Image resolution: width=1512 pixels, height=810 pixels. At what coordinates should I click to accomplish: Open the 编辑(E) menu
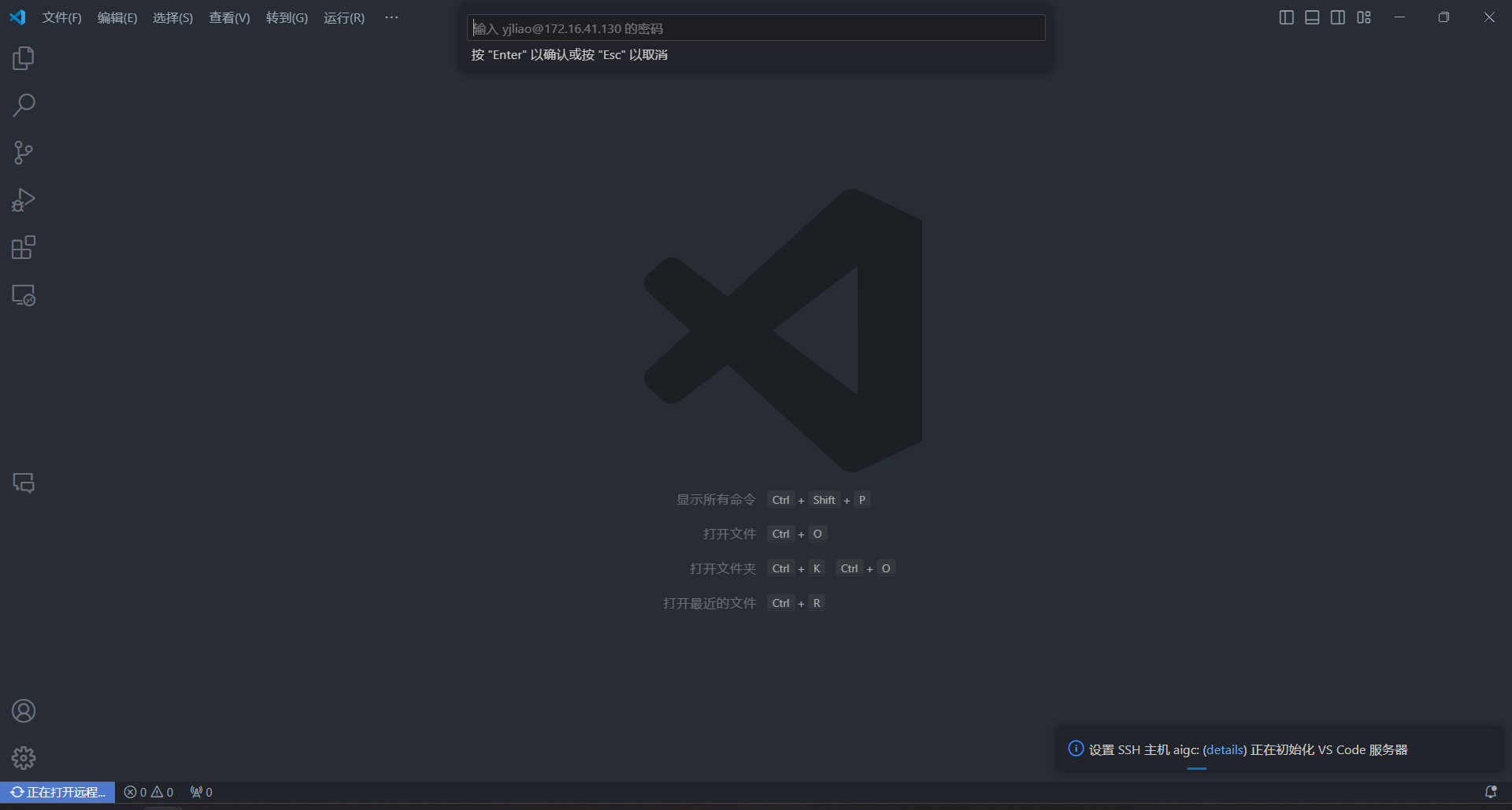117,17
